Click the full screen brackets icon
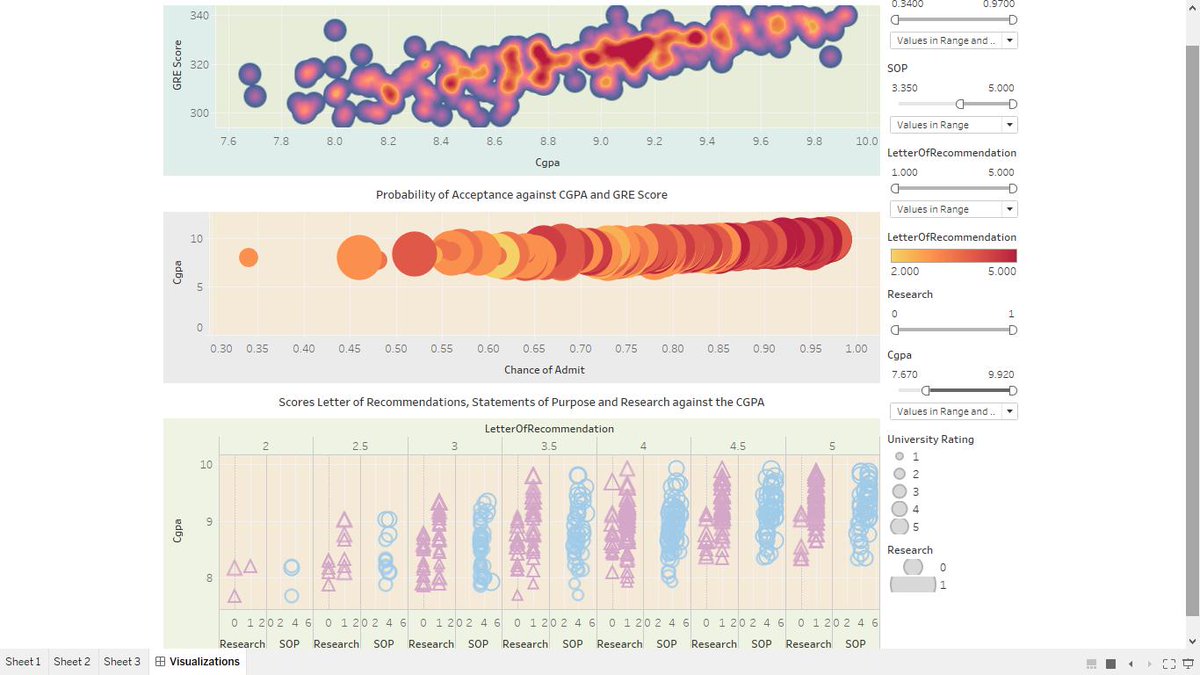The image size is (1200, 675). point(1169,664)
